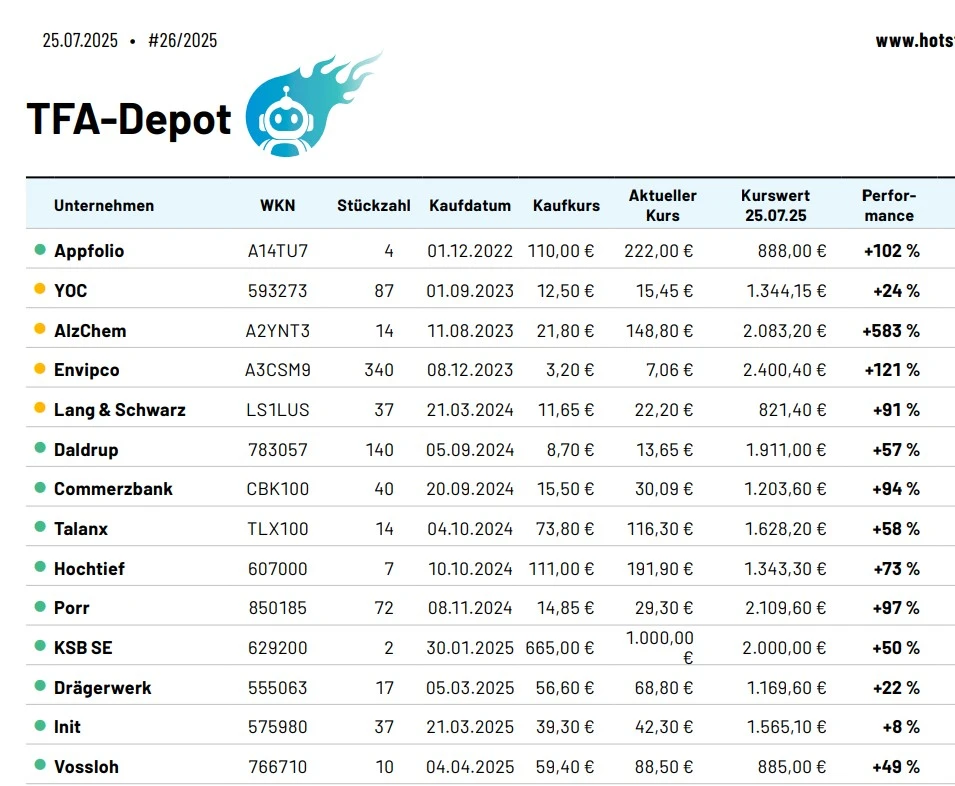Select Drägerwerk purchase date 05.03.2025
The image size is (955, 786).
click(470, 687)
